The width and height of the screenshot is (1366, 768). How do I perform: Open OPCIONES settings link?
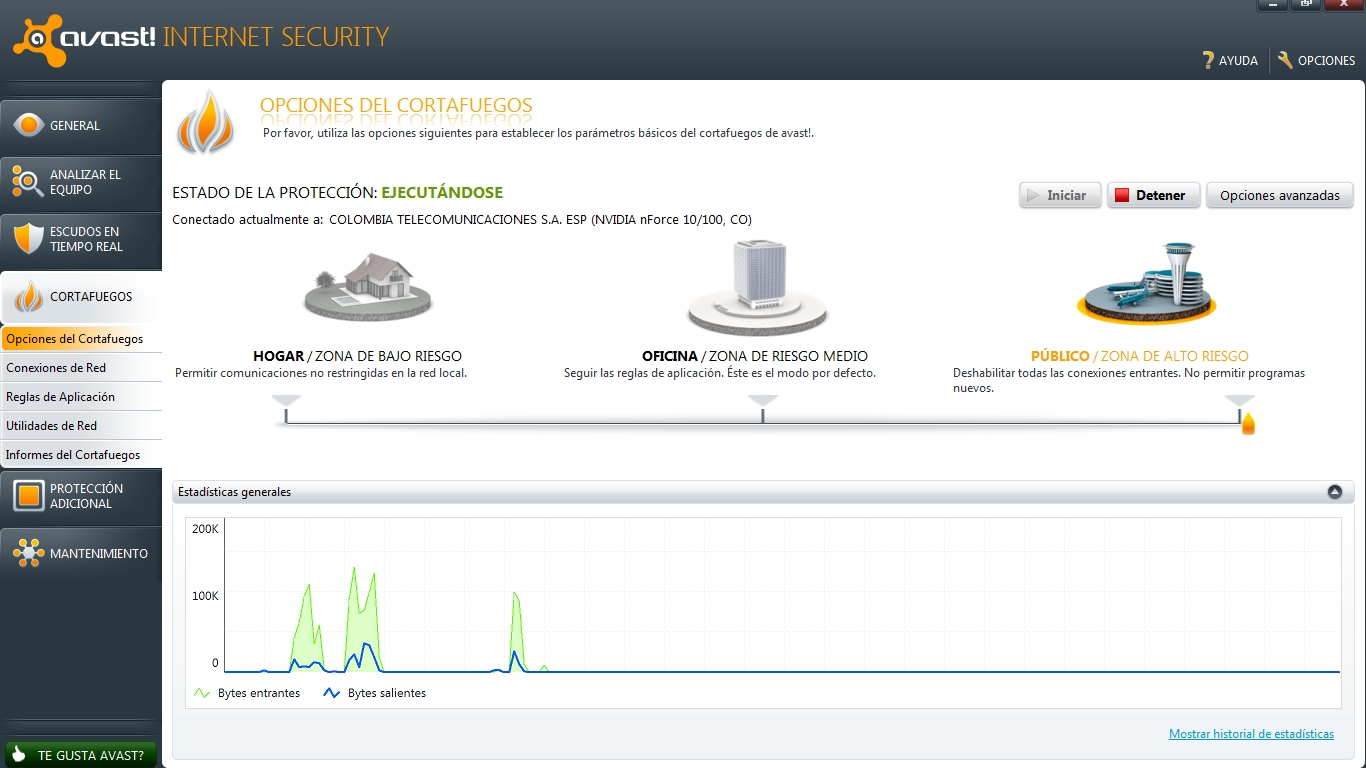(1316, 60)
